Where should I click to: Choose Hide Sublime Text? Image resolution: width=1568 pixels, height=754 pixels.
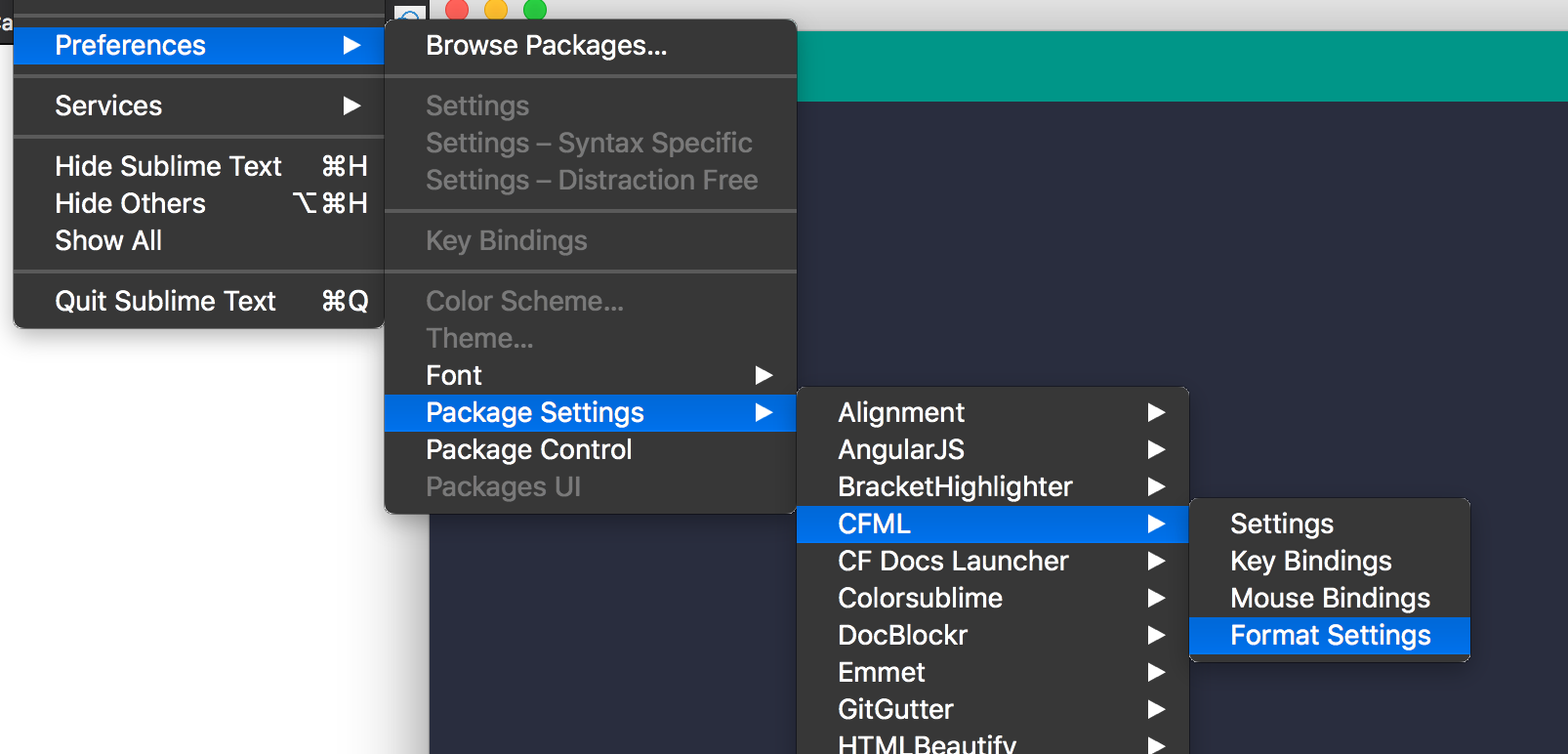[198, 167]
